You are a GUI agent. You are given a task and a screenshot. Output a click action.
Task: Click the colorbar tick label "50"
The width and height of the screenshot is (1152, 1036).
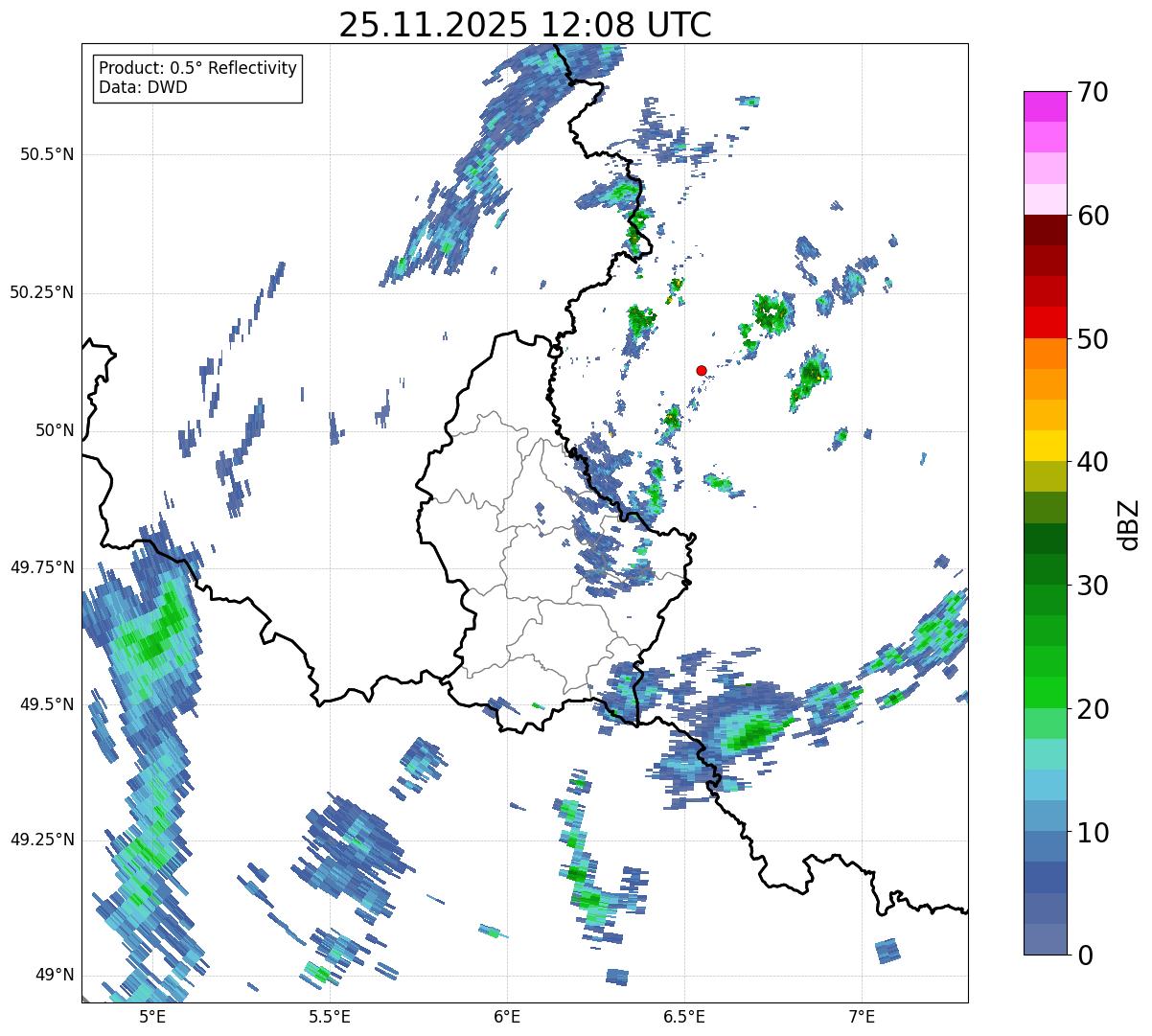[x=1093, y=339]
